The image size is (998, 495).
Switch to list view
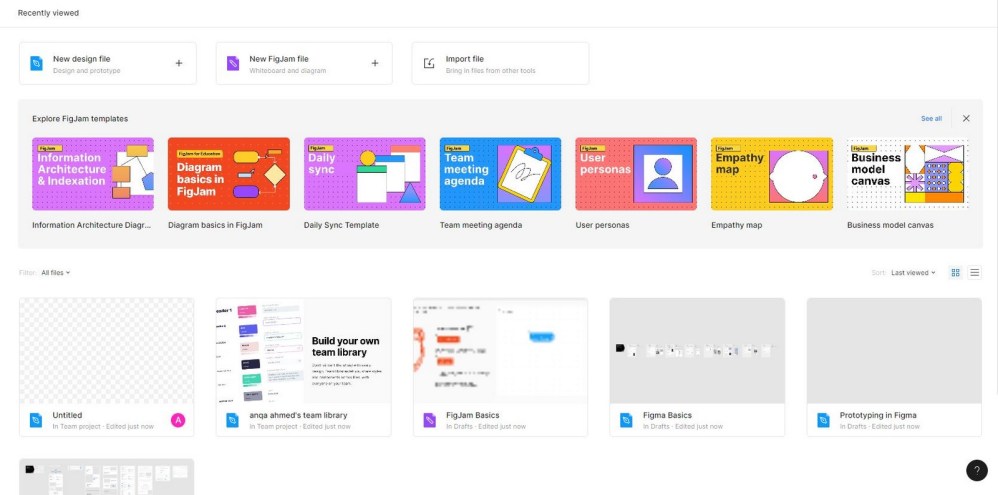point(974,272)
